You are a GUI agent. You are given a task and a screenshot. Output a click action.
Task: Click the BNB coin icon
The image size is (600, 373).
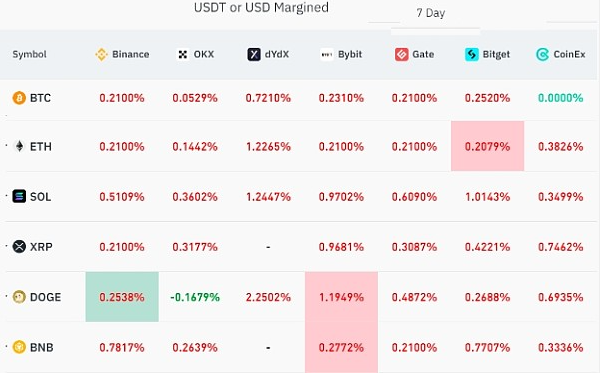point(19,347)
